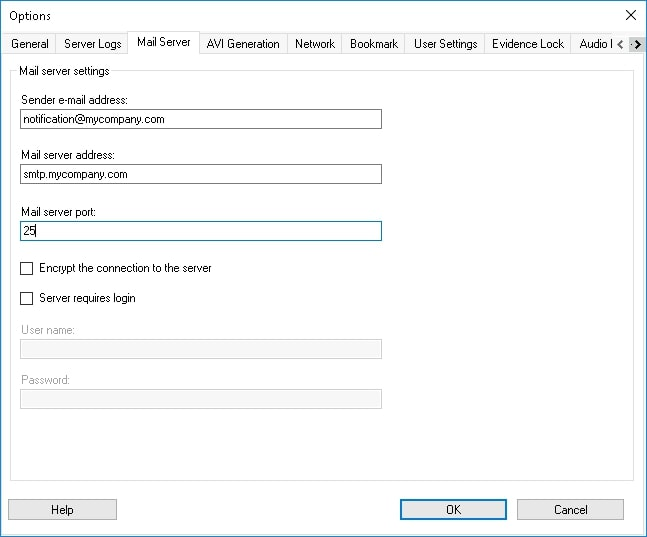Image resolution: width=647 pixels, height=537 pixels.
Task: Click the Sender e-mail address field
Action: click(201, 119)
